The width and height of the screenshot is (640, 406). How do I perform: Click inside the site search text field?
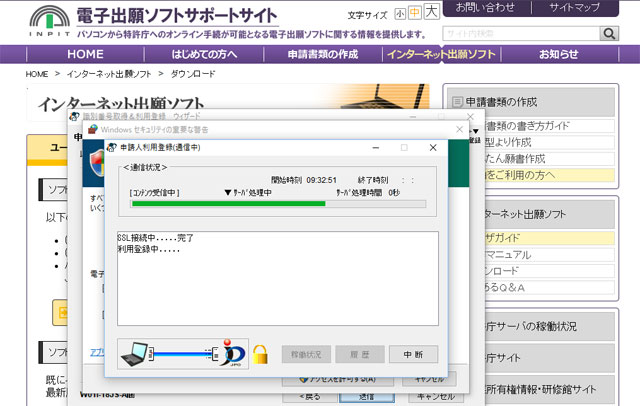point(520,33)
